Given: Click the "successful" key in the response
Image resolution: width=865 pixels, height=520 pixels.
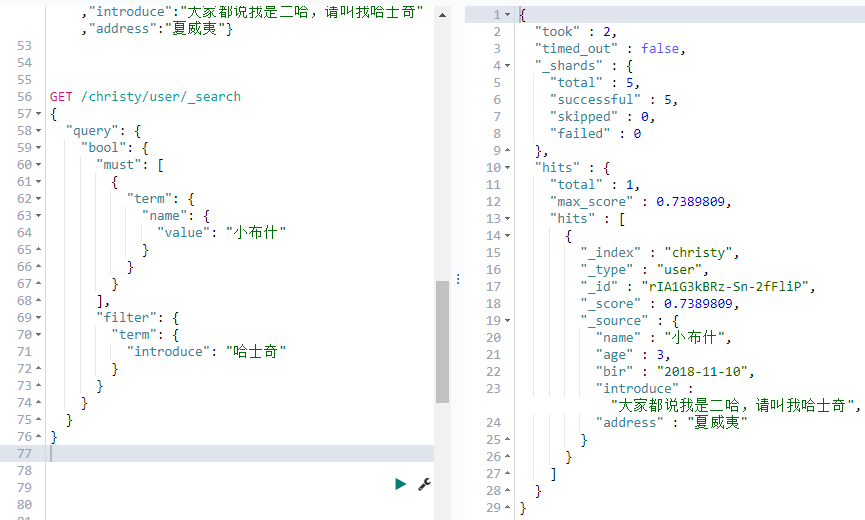Looking at the screenshot, I should coord(595,100).
